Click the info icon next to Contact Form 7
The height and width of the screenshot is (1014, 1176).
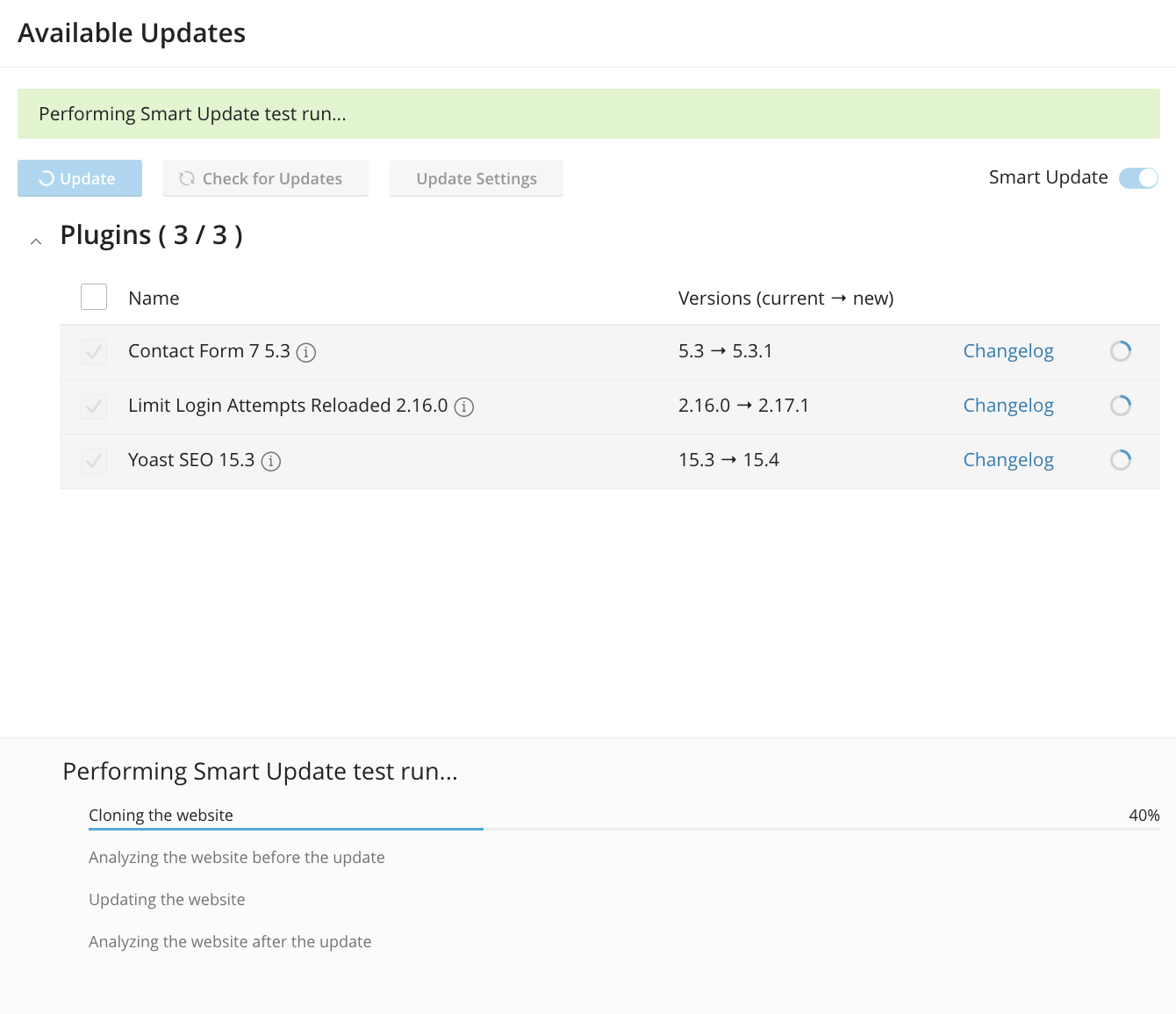305,352
